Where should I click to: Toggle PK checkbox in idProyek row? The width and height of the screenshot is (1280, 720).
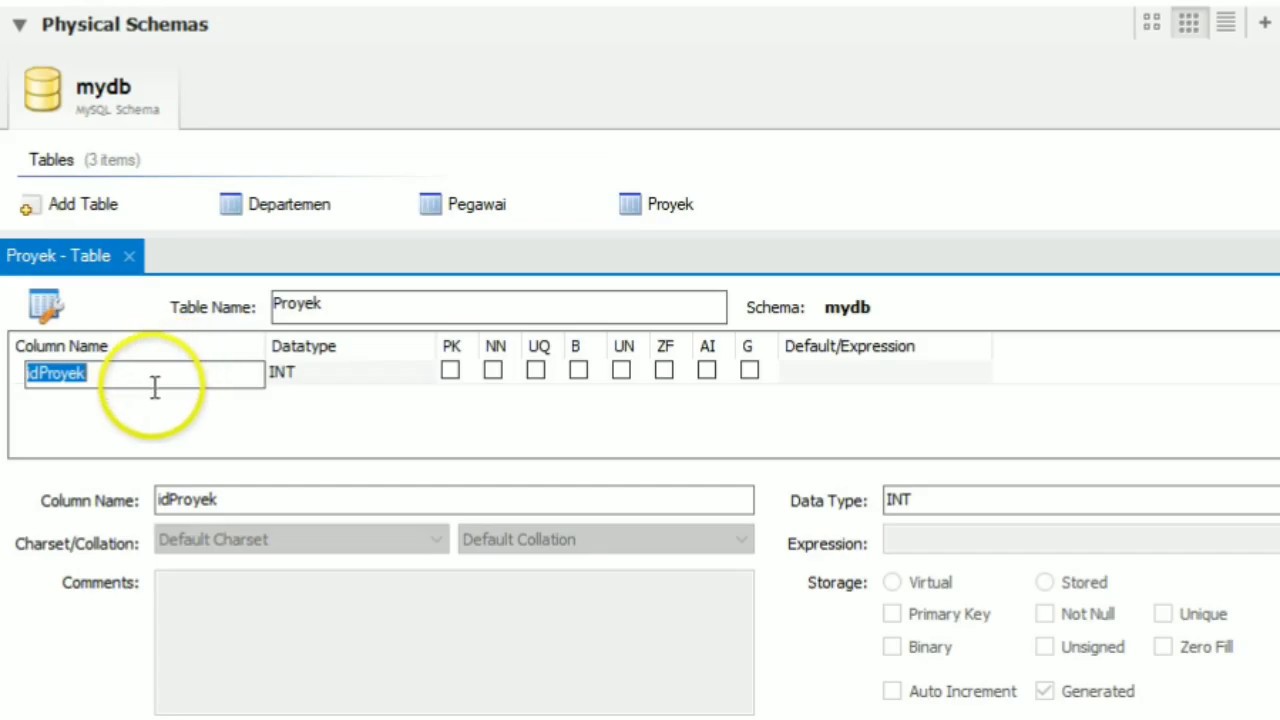(450, 371)
